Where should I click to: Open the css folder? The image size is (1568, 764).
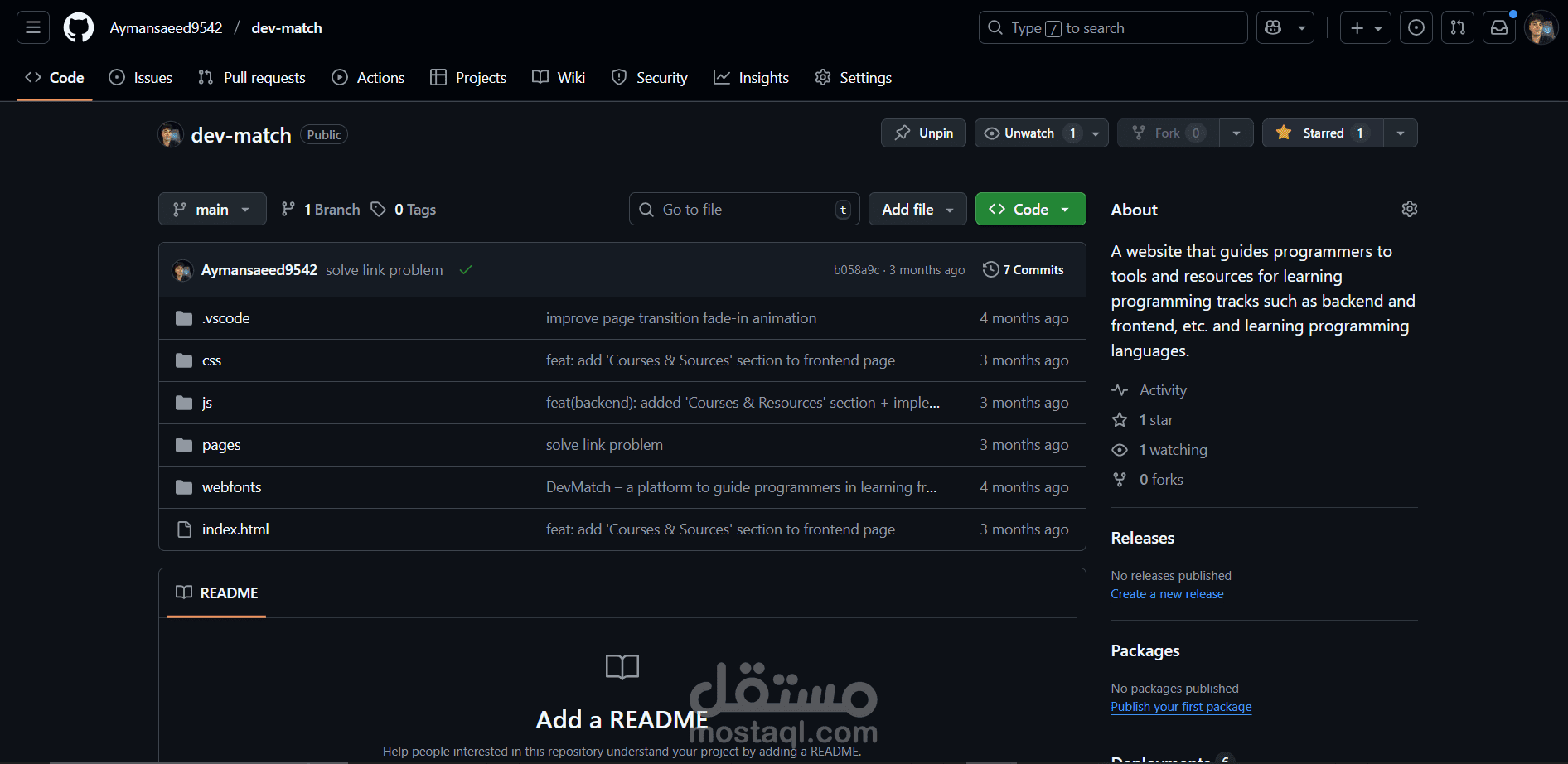pyautogui.click(x=211, y=360)
